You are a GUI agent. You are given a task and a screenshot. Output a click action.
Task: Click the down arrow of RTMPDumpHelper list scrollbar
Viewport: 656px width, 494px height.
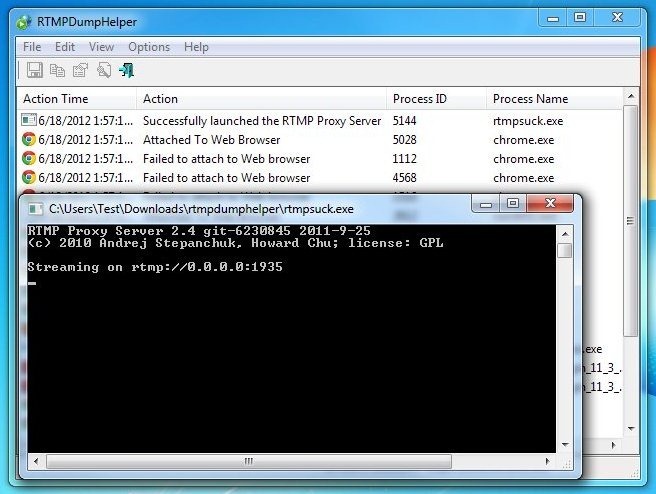(631, 429)
